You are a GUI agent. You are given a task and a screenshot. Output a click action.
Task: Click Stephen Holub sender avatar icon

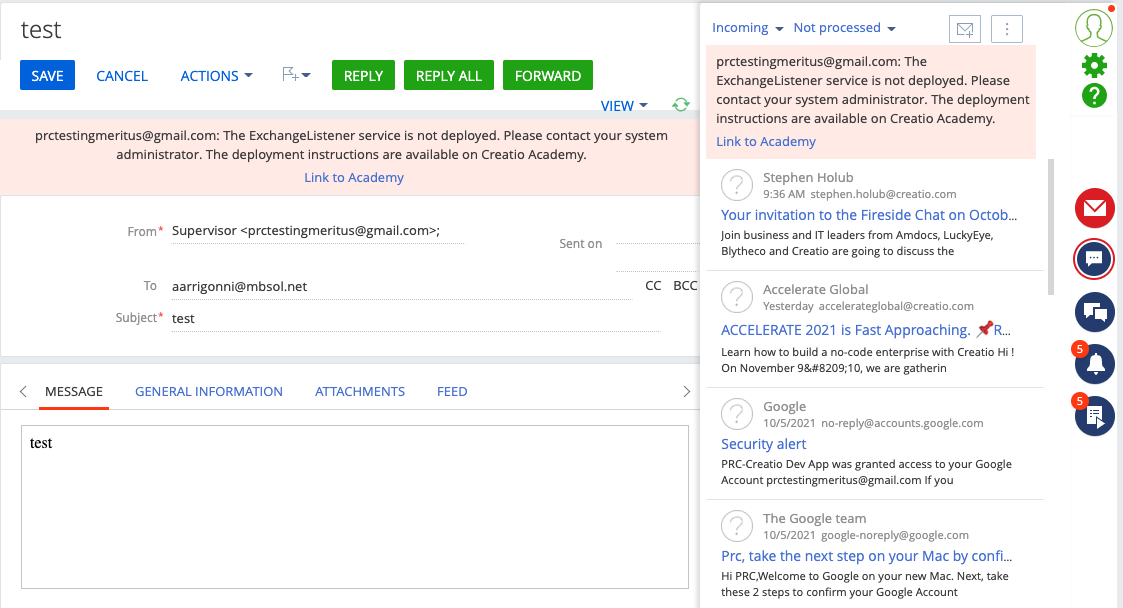736,185
